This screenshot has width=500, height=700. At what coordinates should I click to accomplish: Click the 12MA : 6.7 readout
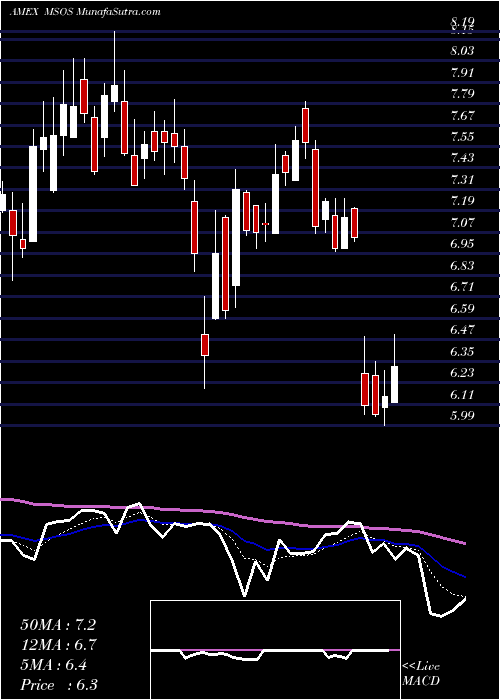tap(59, 645)
